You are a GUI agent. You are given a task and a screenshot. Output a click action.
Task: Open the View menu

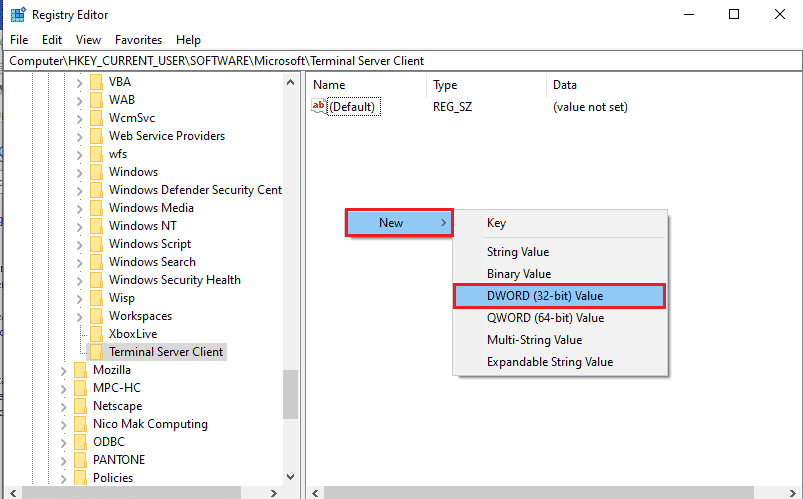click(x=88, y=40)
